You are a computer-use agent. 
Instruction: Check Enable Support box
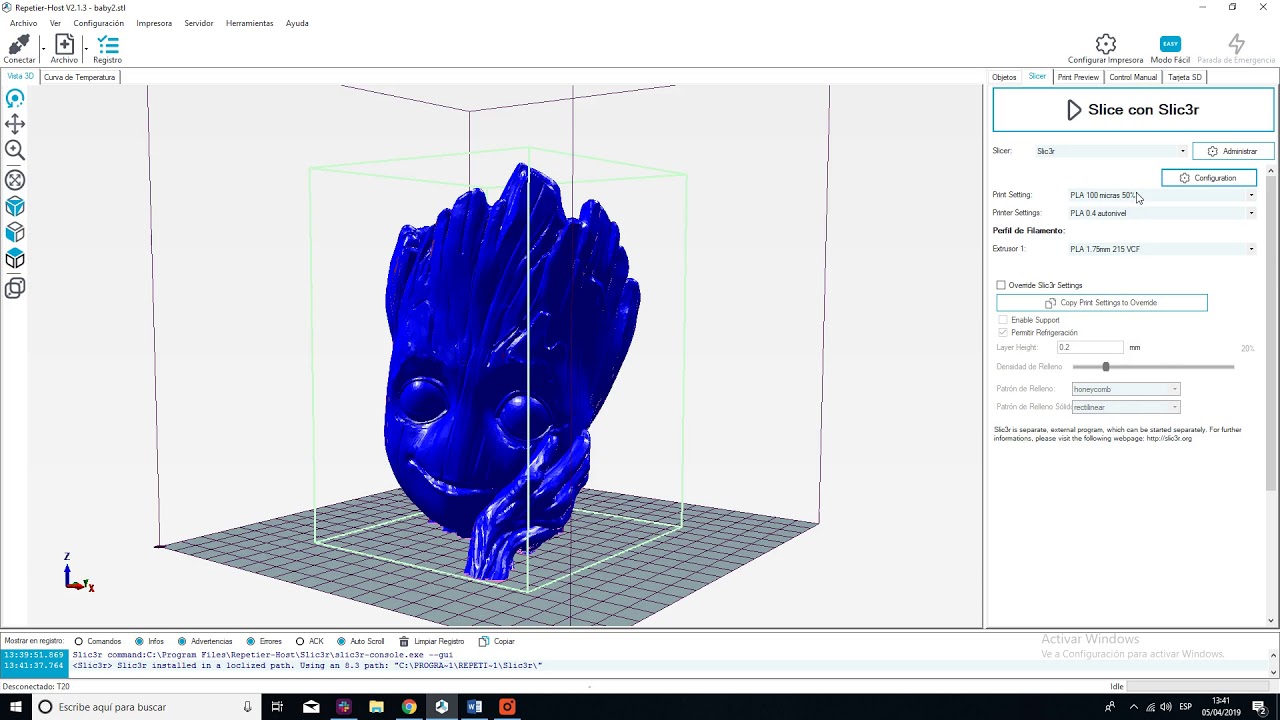pos(1003,320)
